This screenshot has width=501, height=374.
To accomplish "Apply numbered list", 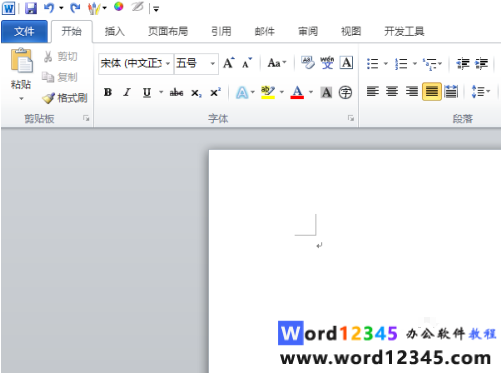I will click(401, 63).
